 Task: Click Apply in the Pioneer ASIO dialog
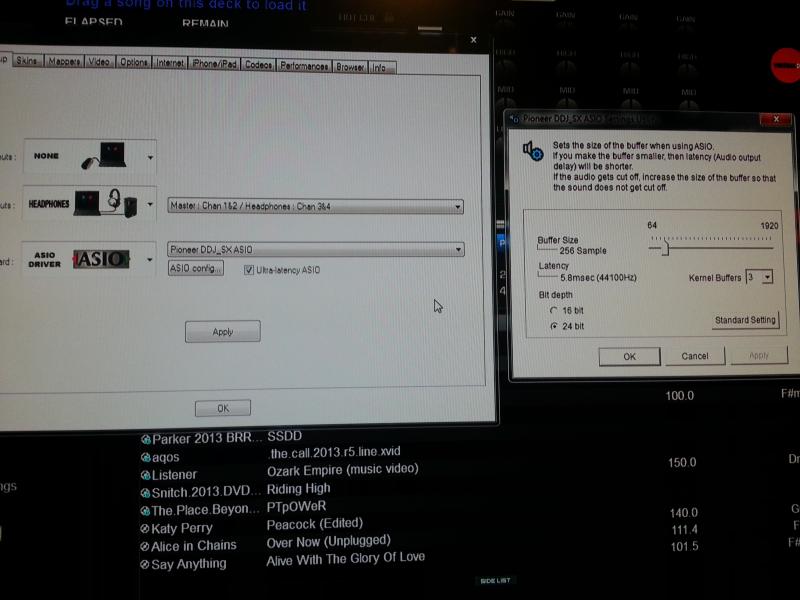click(x=759, y=355)
